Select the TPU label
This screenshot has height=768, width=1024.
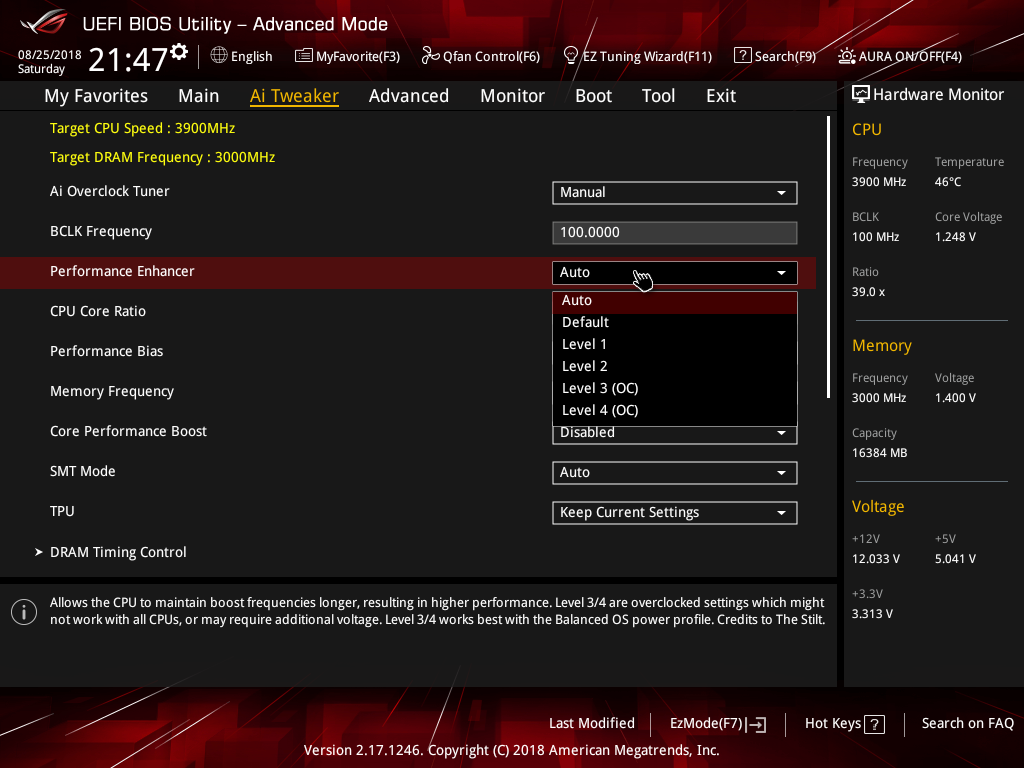[62, 511]
